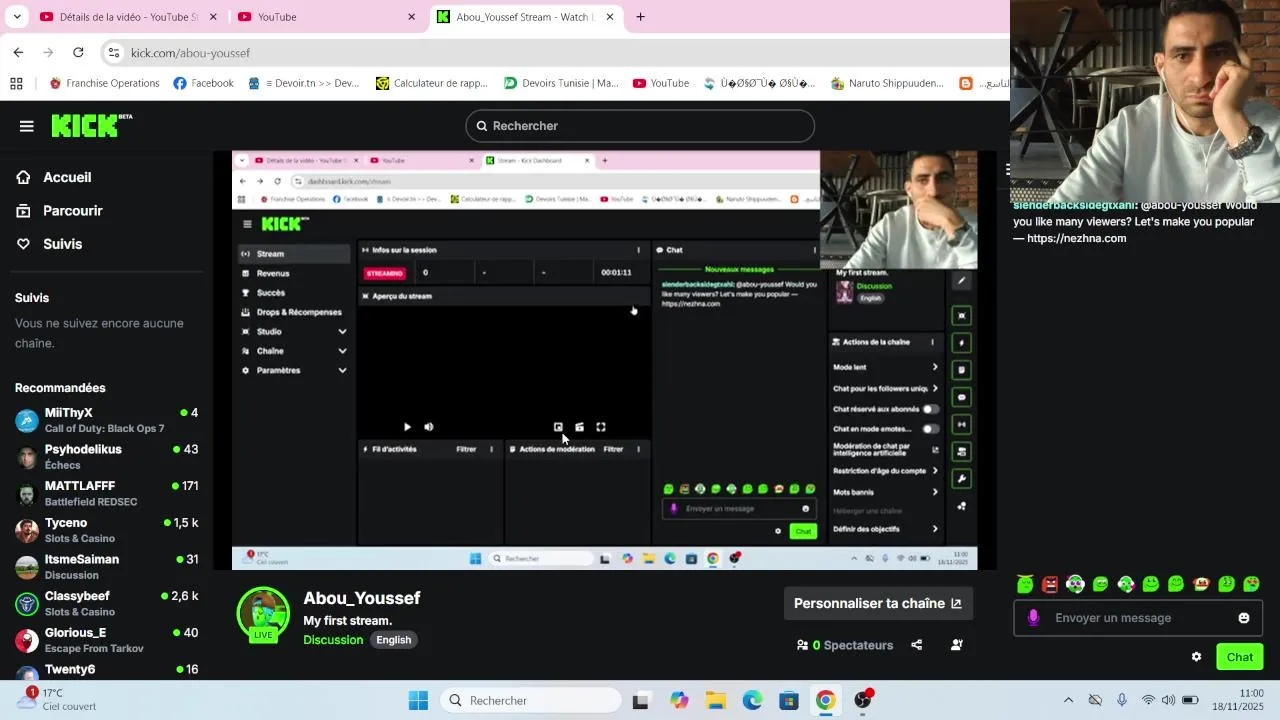1280x720 pixels.
Task: Go back in the browser
Action: (18, 52)
